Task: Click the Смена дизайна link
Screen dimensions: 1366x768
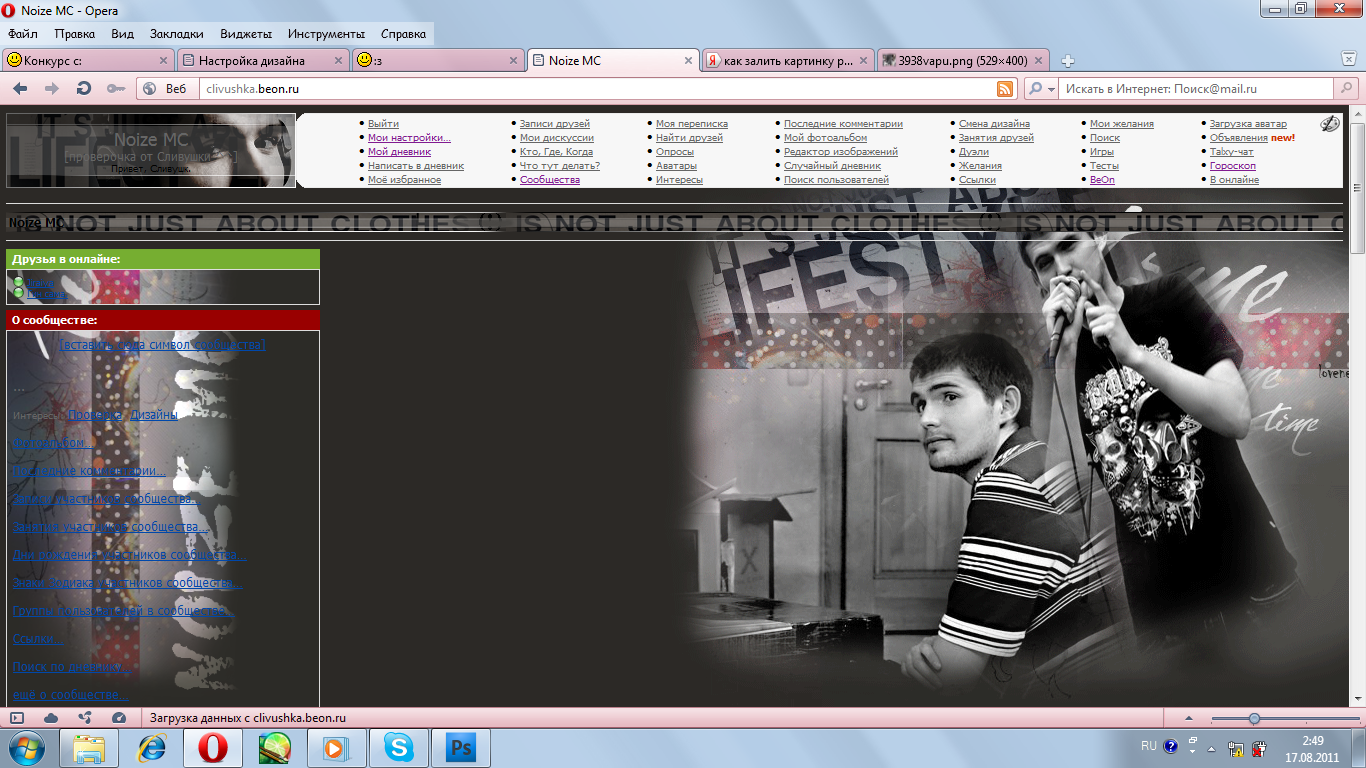Action: coord(994,124)
